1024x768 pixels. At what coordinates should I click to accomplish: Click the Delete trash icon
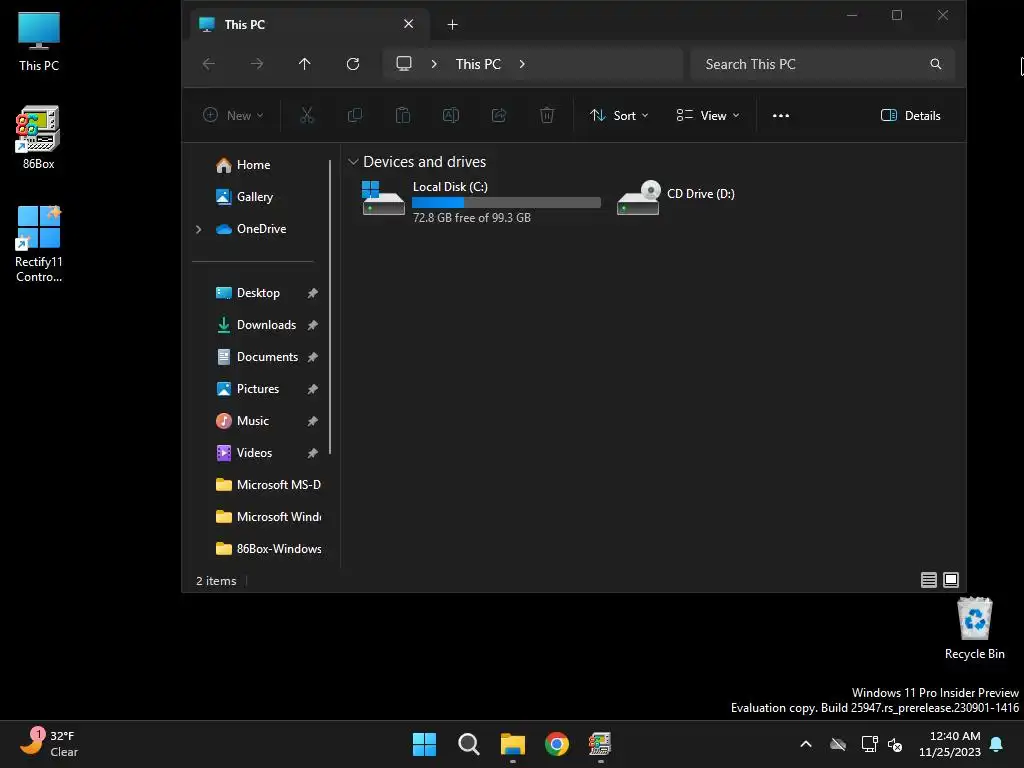pyautogui.click(x=547, y=116)
